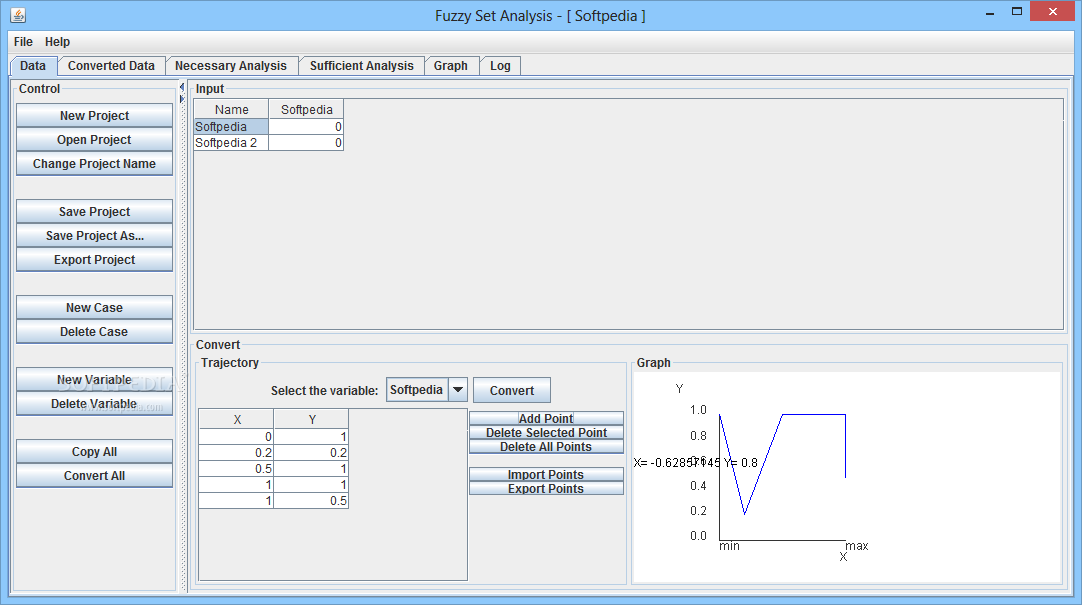Screen dimensions: 1082x605
Task: Click Delete All Points button
Action: tap(546, 446)
